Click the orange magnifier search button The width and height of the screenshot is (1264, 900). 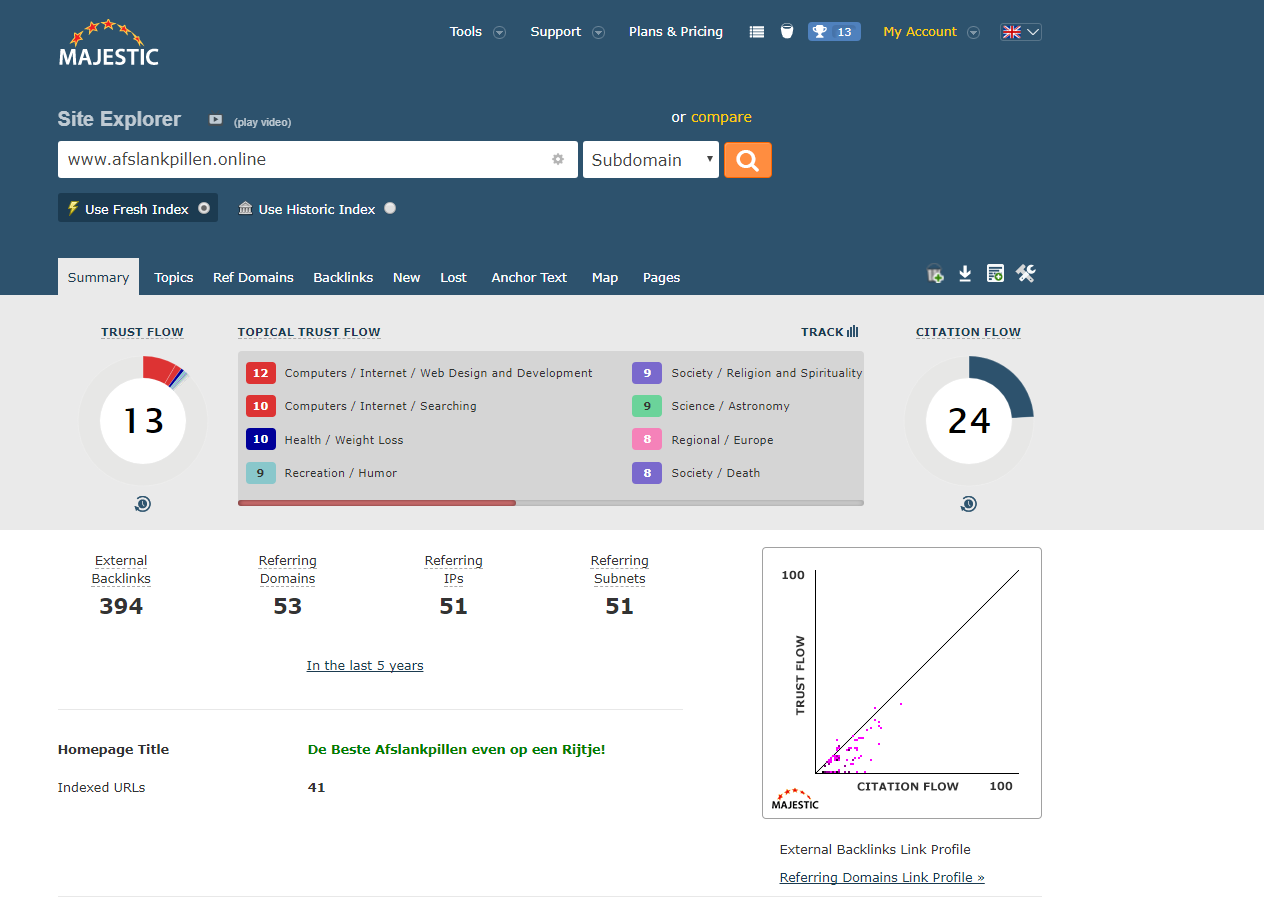(x=748, y=160)
